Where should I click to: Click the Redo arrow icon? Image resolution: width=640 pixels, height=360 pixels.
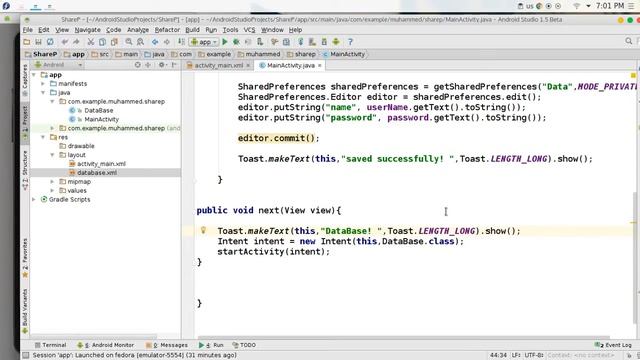pos(76,42)
